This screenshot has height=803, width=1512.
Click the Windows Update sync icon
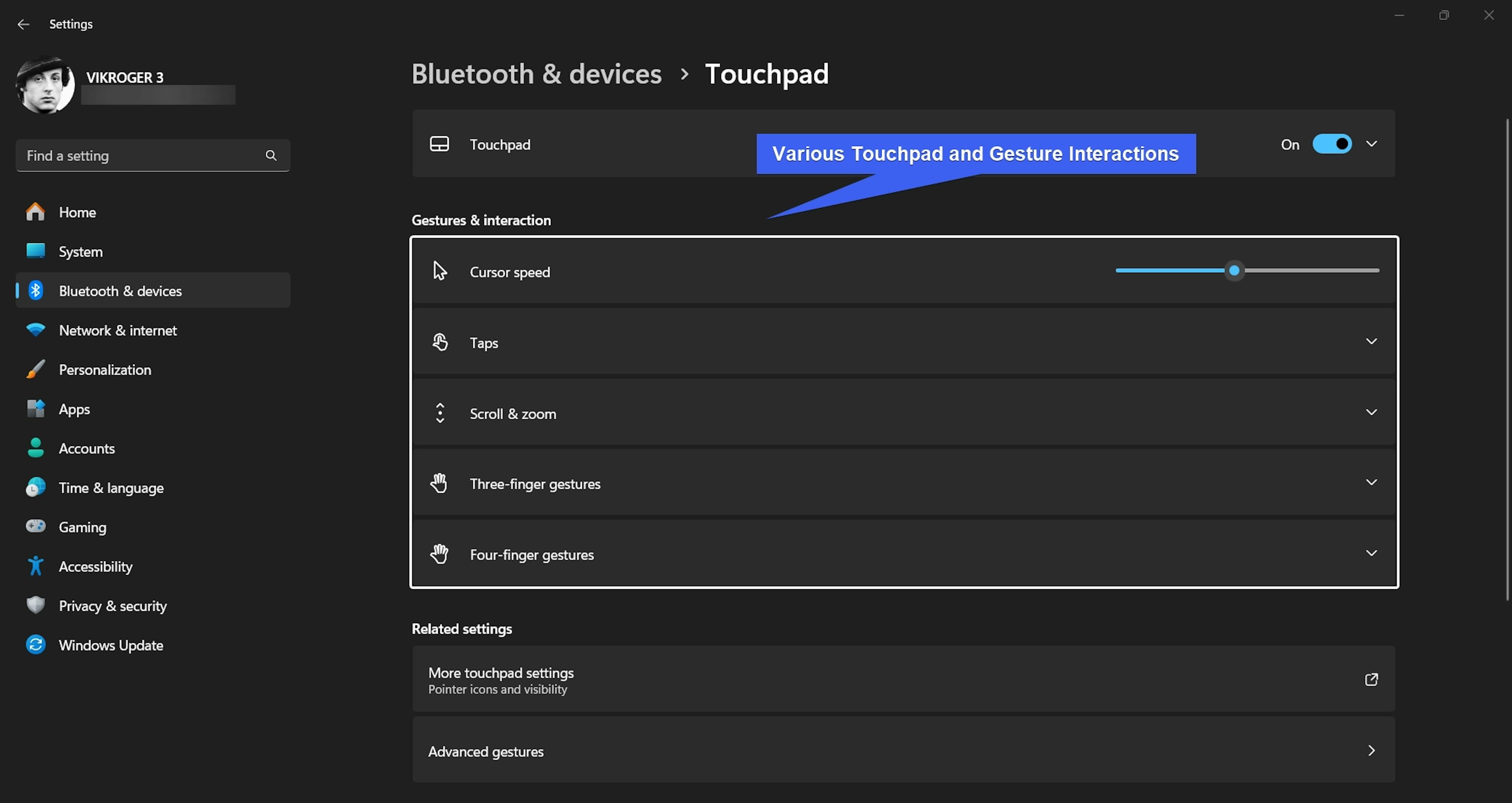click(x=36, y=644)
